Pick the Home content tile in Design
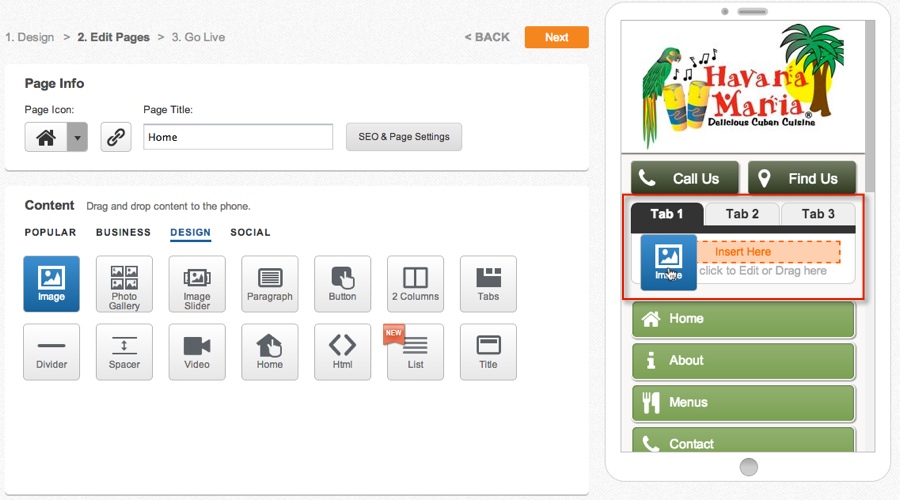Screen dimensions: 900x500 click(270, 352)
